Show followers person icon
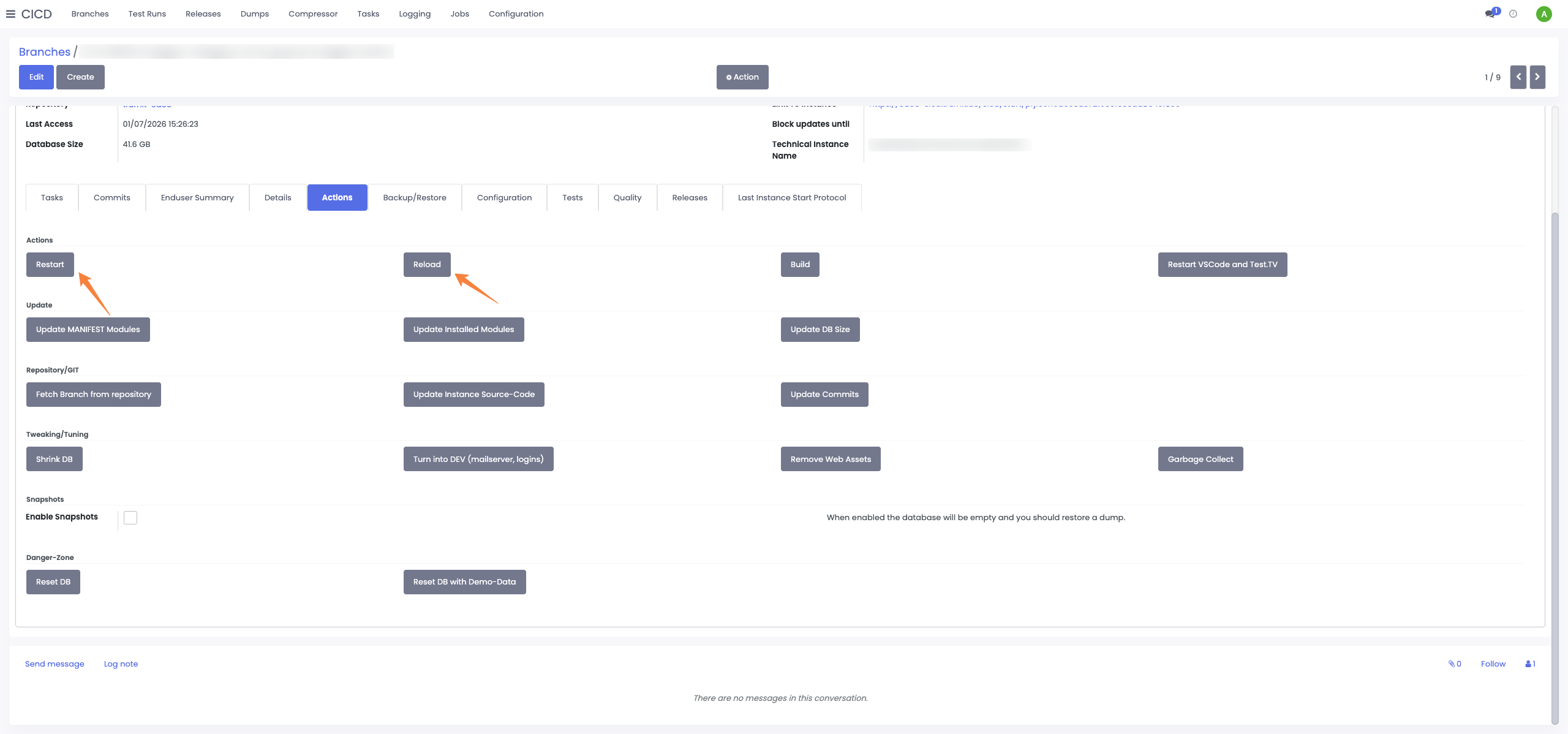This screenshot has height=734, width=1568. point(1530,664)
